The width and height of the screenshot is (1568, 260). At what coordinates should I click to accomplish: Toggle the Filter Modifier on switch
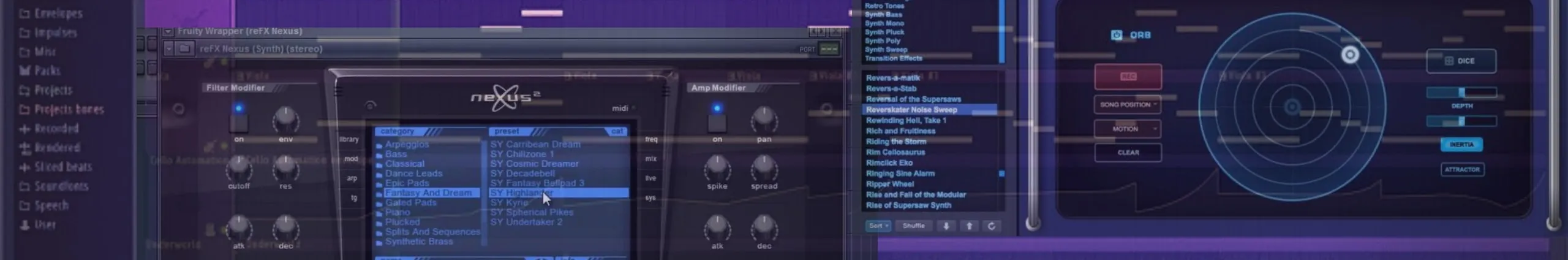239,122
